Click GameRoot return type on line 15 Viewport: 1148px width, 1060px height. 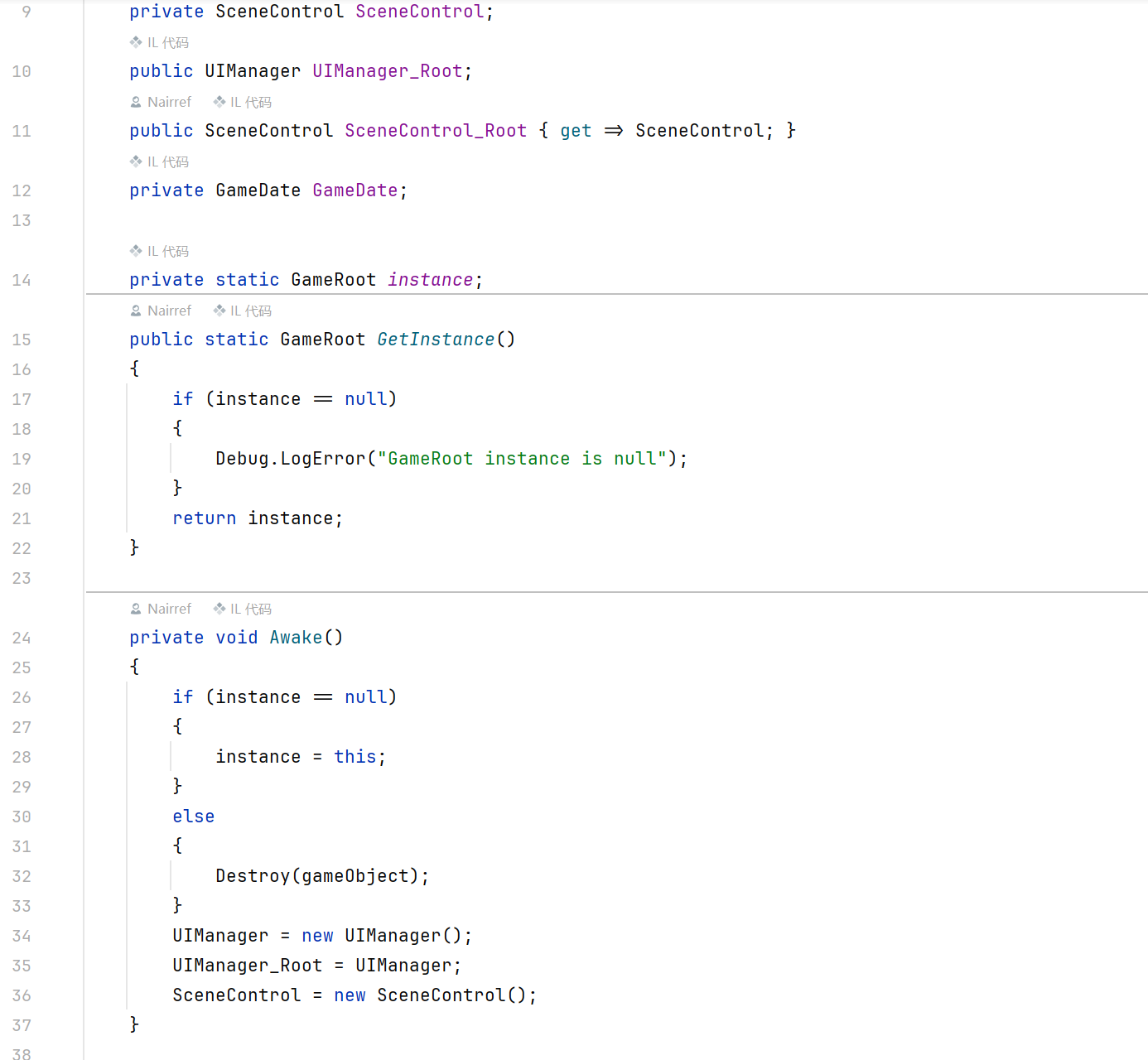coord(323,340)
